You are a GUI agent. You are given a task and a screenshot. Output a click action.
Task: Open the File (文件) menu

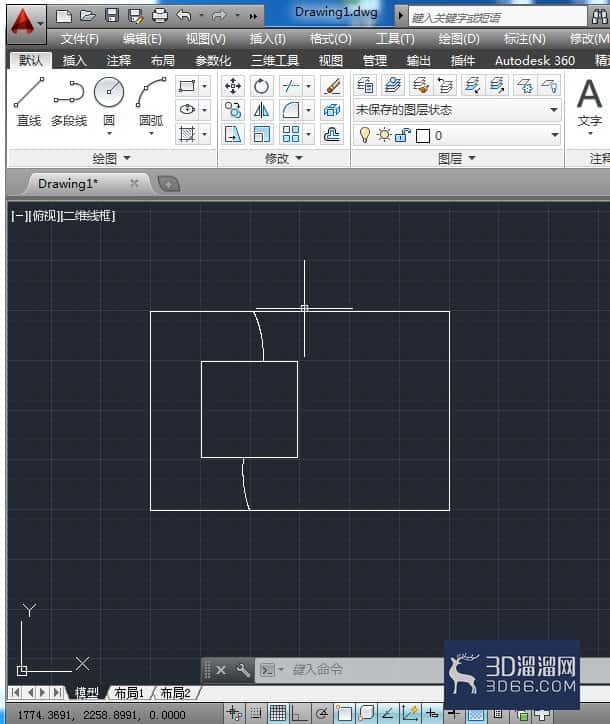[x=79, y=39]
